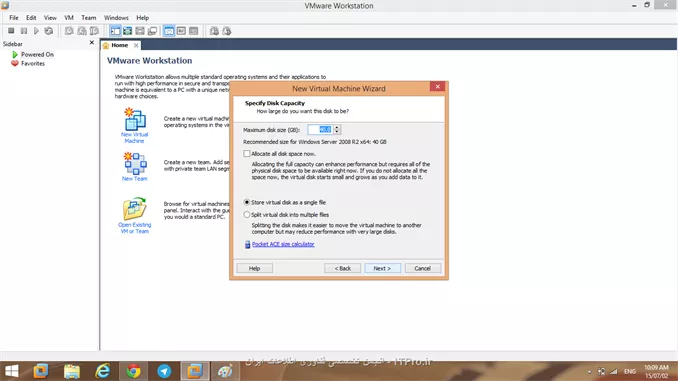Select the Summary View toolbar icon

pos(169,31)
